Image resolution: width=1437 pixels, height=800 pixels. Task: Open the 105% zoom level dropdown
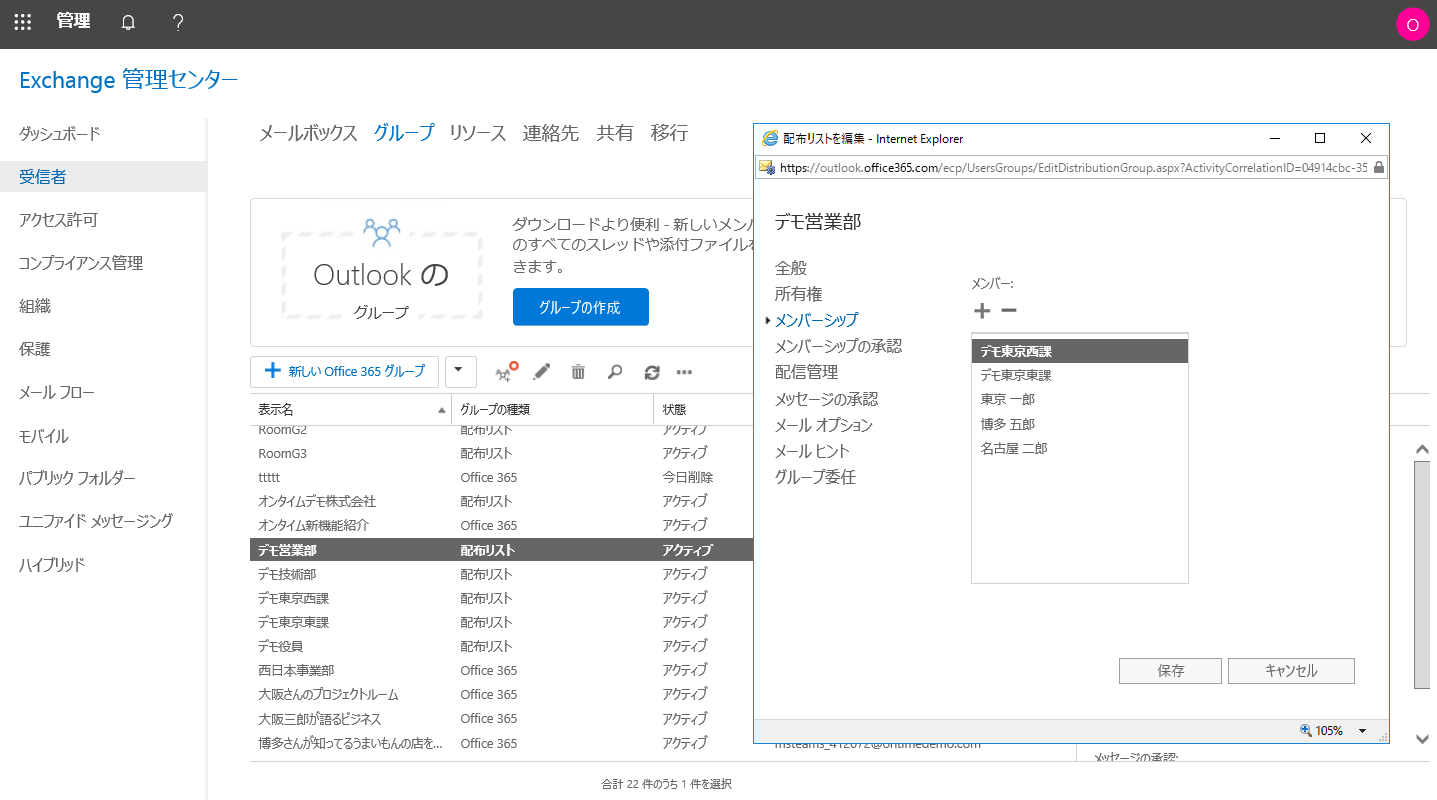[x=1361, y=731]
